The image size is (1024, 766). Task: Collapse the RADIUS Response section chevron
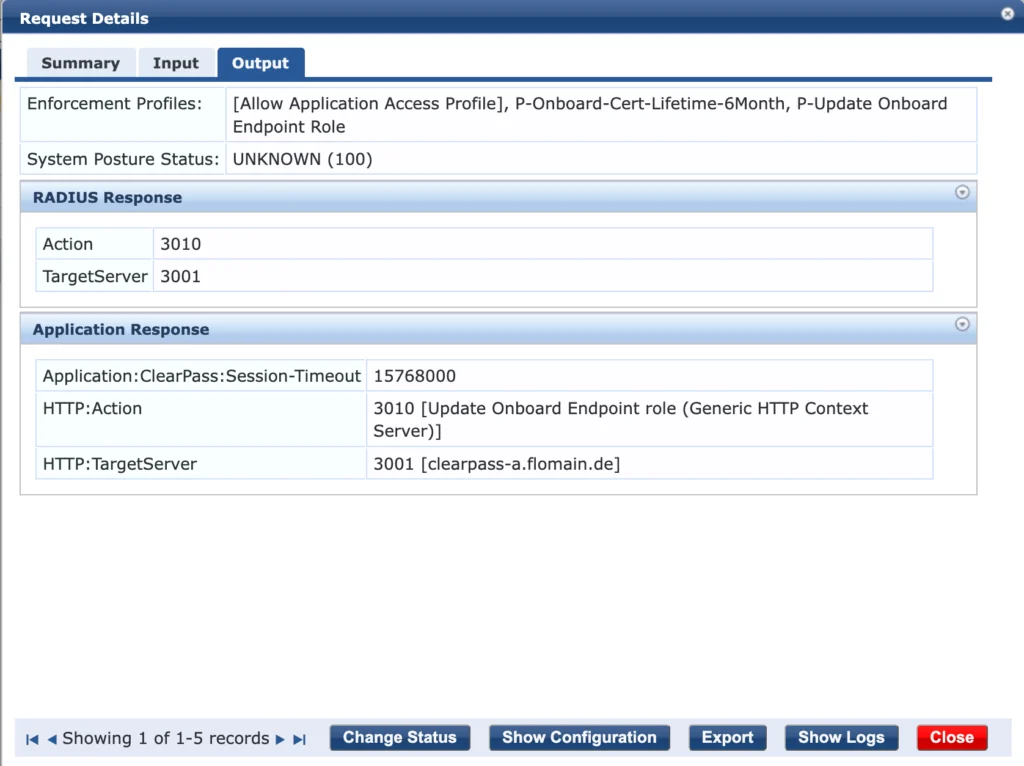coord(962,192)
